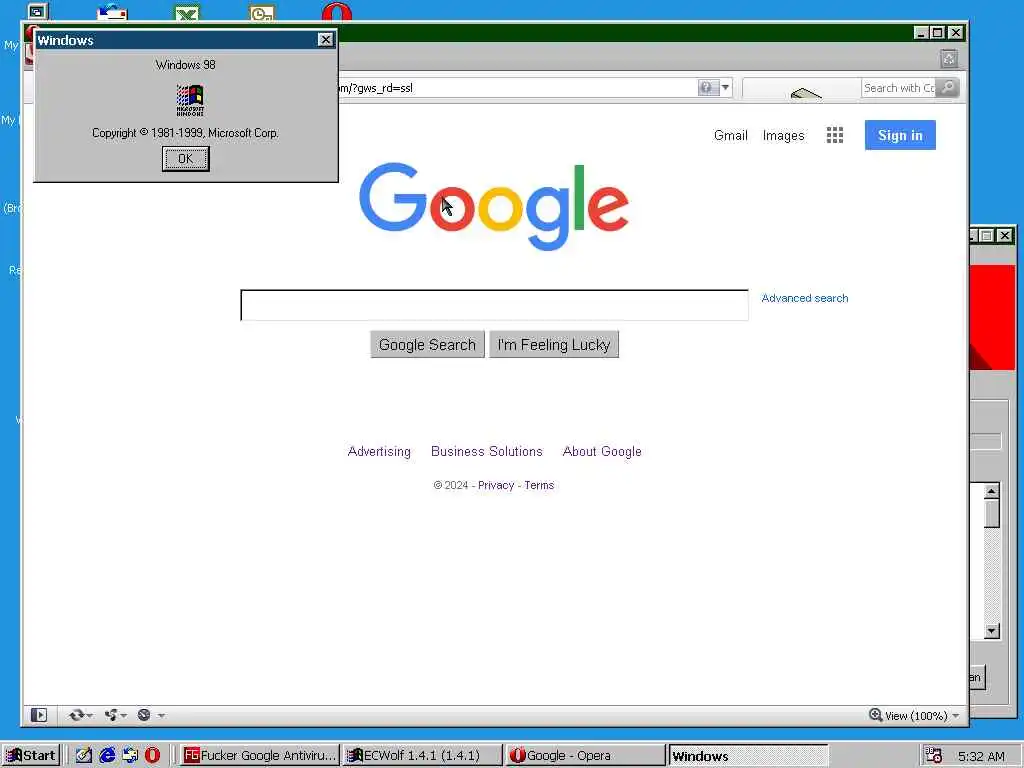Open the address bar history dropdown arrow

726,88
